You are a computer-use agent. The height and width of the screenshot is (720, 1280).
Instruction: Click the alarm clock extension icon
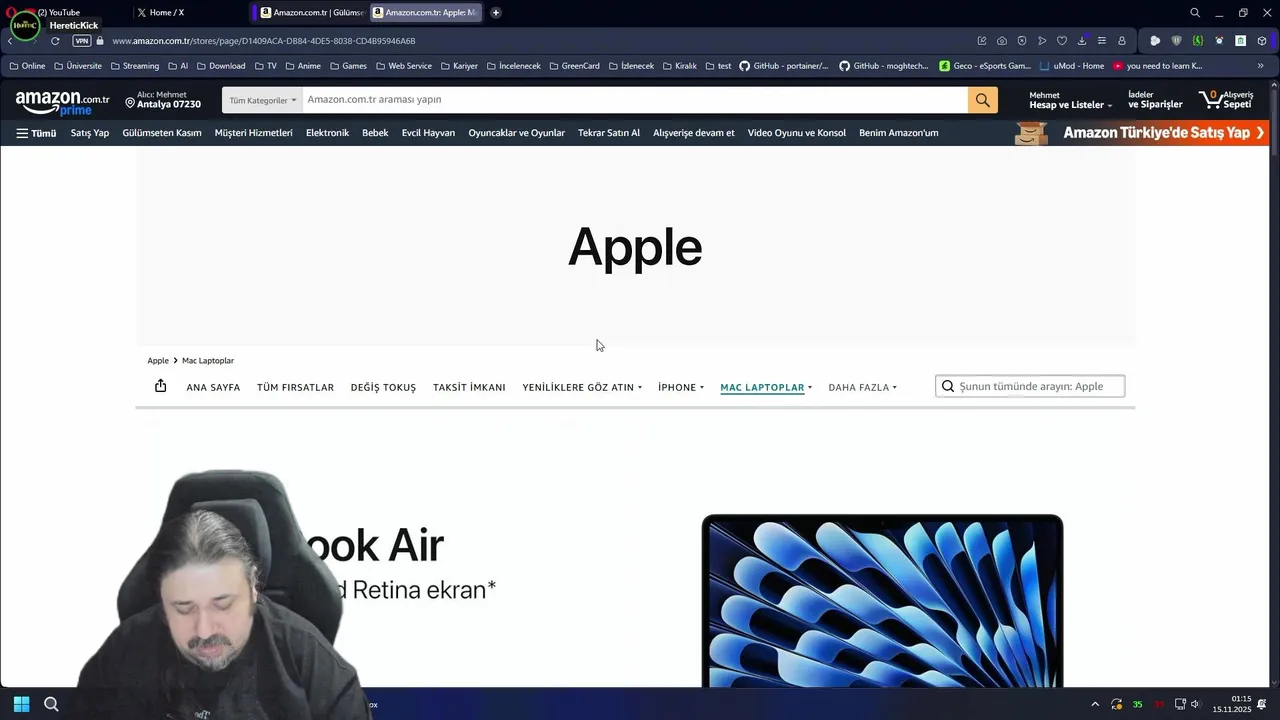(x=1219, y=41)
